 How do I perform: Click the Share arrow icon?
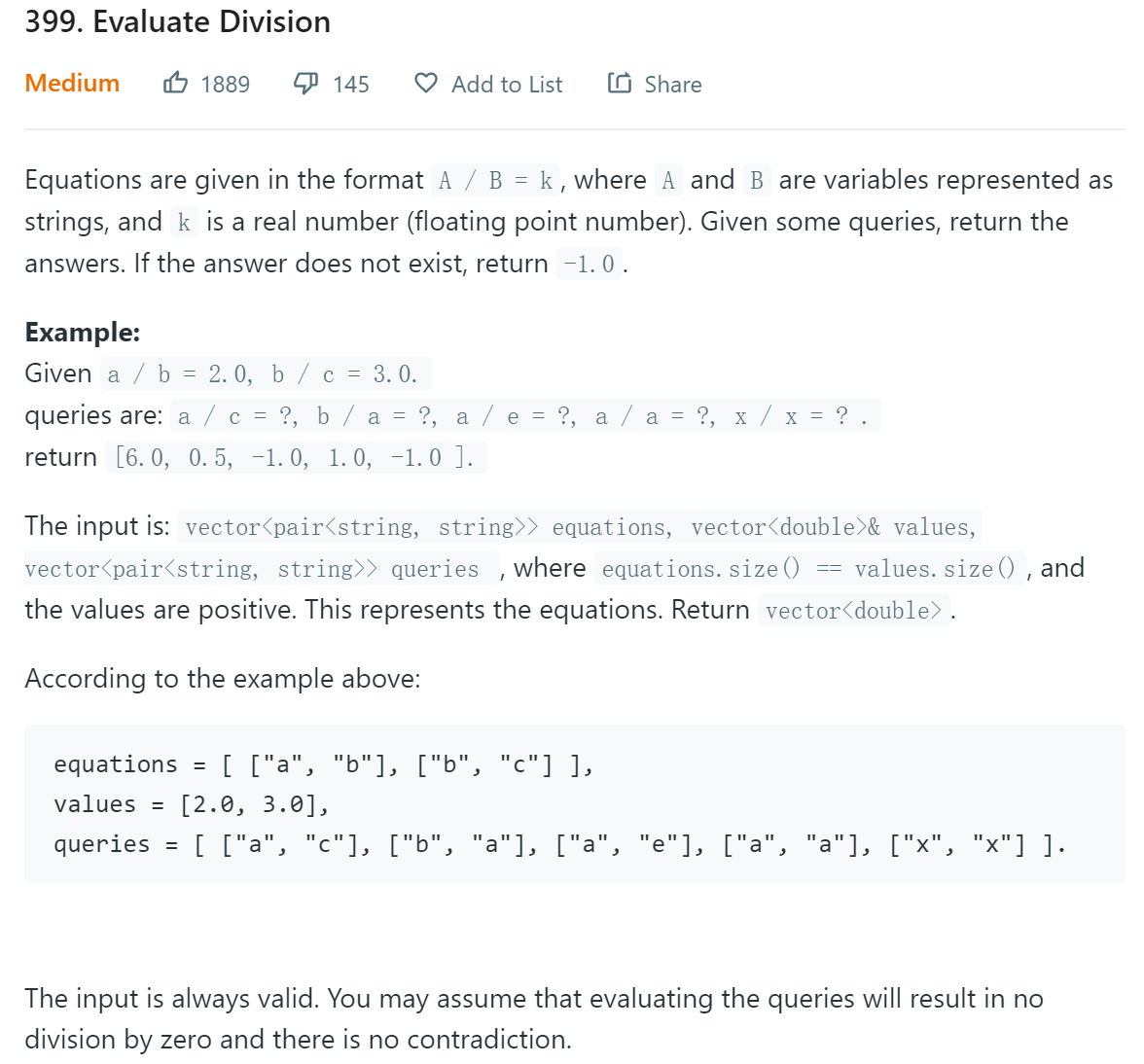pos(620,83)
